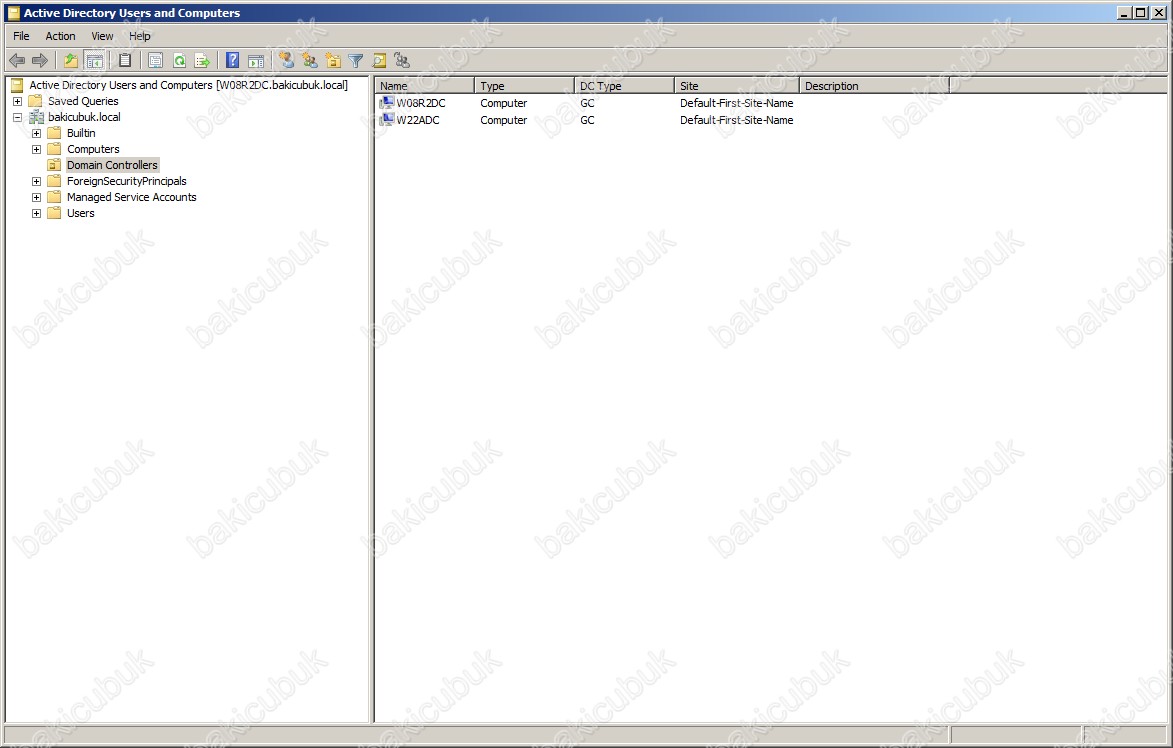1173x748 pixels.
Task: Click the Computer type cell for W08R2DC
Action: point(503,103)
